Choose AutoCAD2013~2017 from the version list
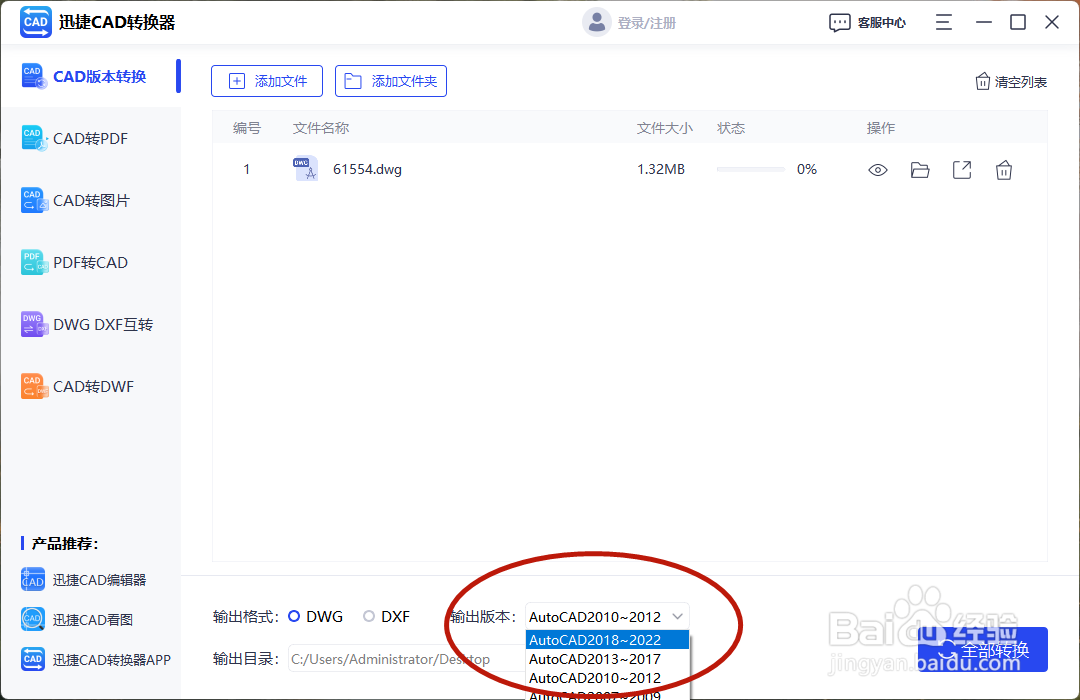The image size is (1080, 700). point(608,659)
